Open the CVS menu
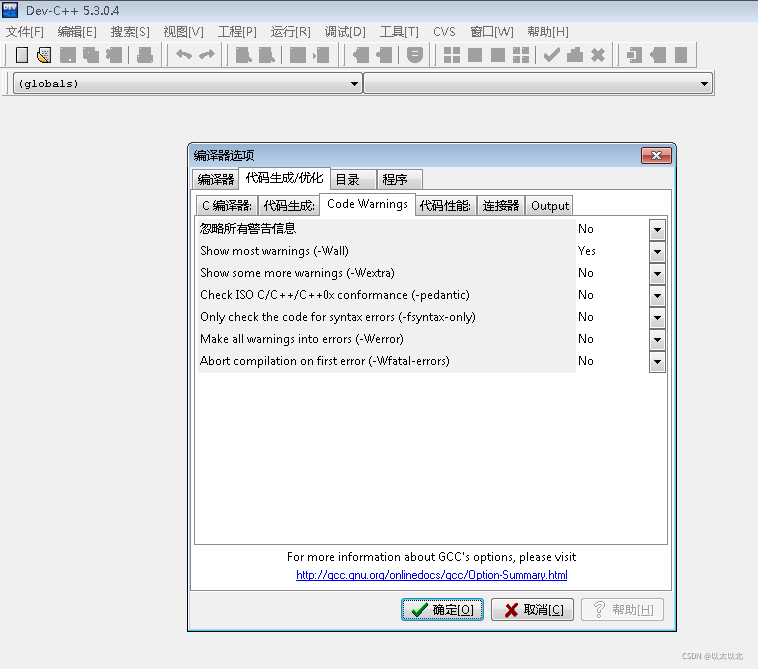758x669 pixels. pos(444,32)
